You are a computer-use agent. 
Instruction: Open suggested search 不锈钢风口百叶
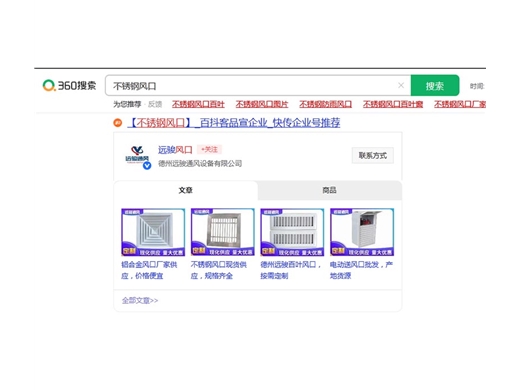(x=198, y=104)
